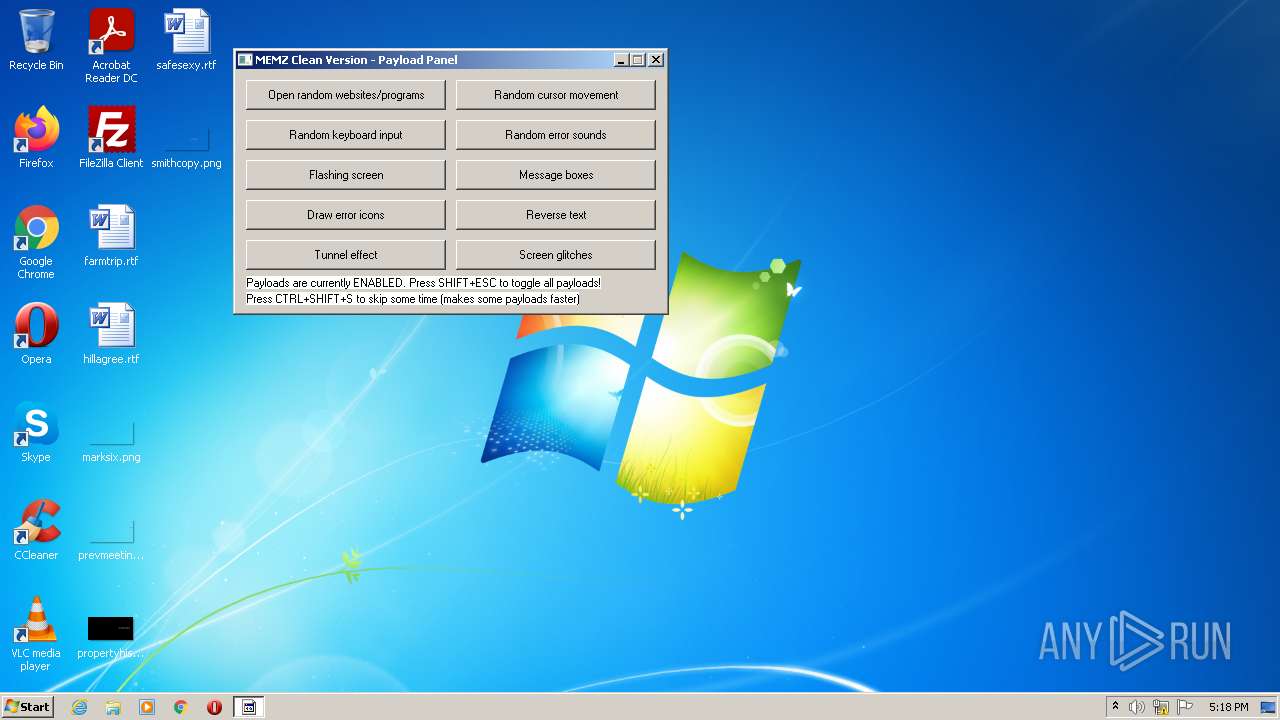
Task: Toggle Message boxes payload
Action: pyautogui.click(x=556, y=175)
